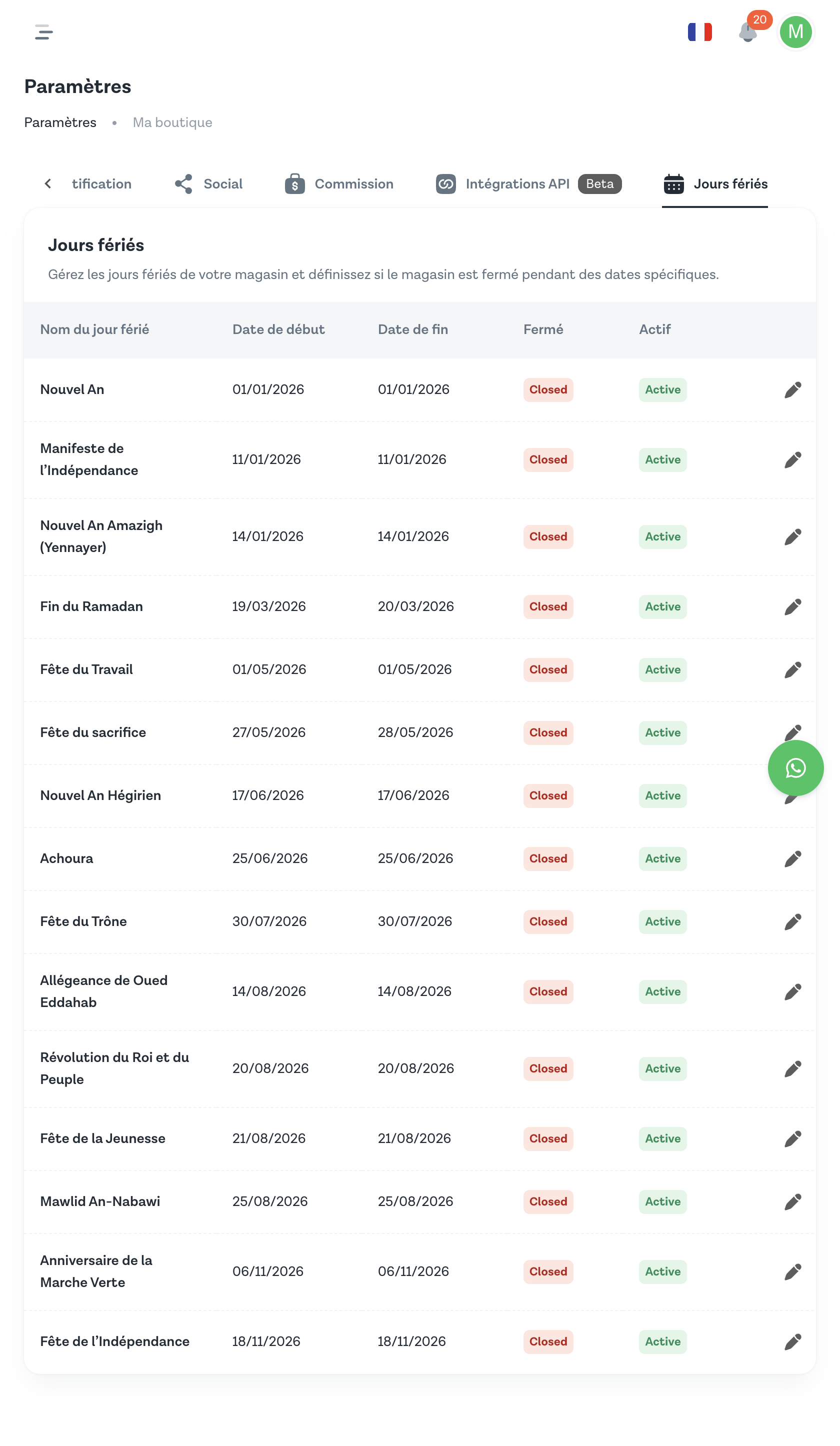Go to Paramètres breadcrumb link

tap(60, 123)
